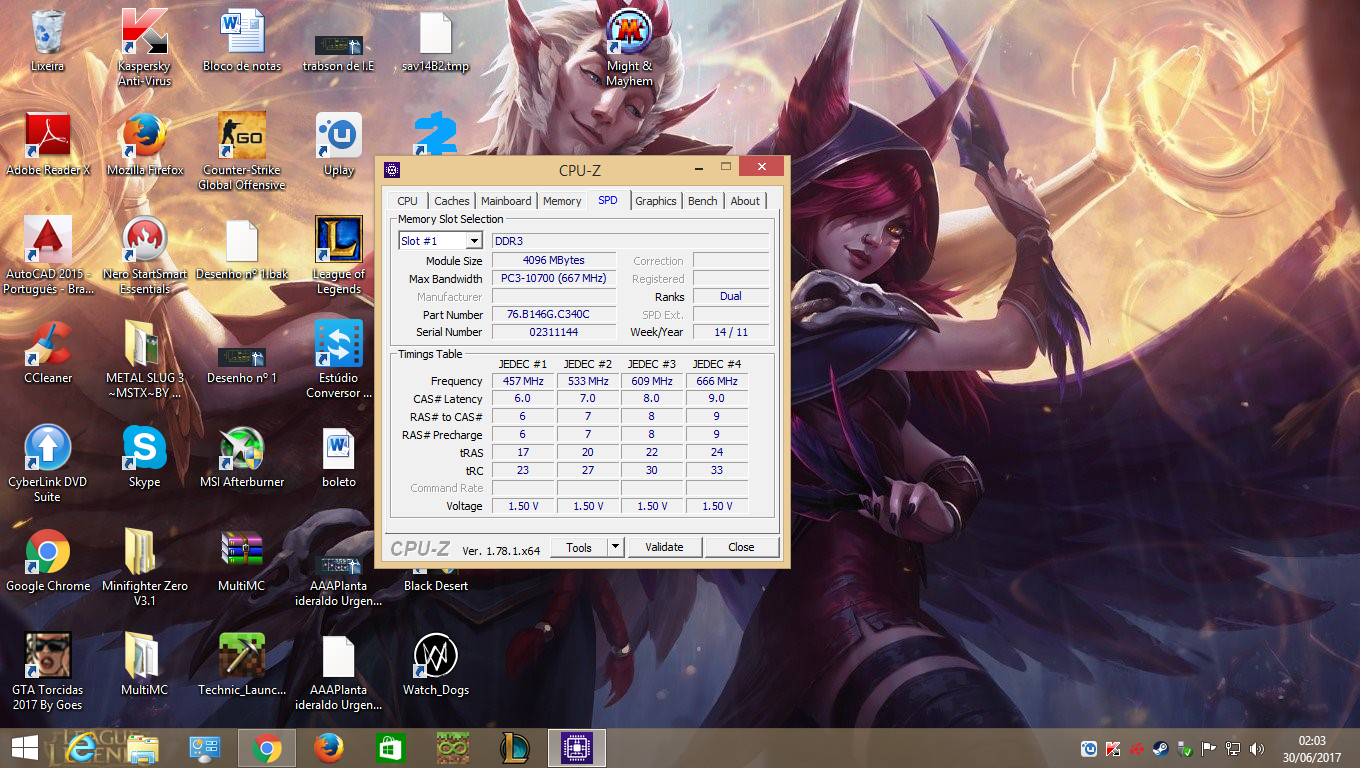Screen dimensions: 1360x768
Task: Select the Technic_Launcher desktop icon
Action: (x=241, y=665)
